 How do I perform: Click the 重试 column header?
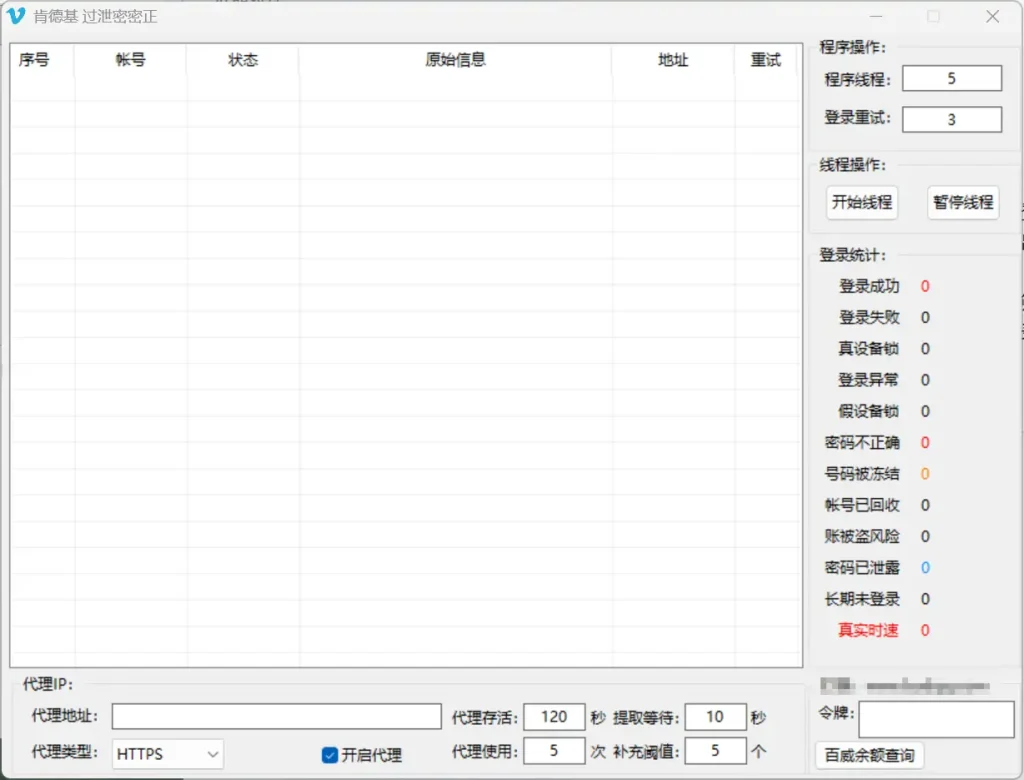click(766, 60)
